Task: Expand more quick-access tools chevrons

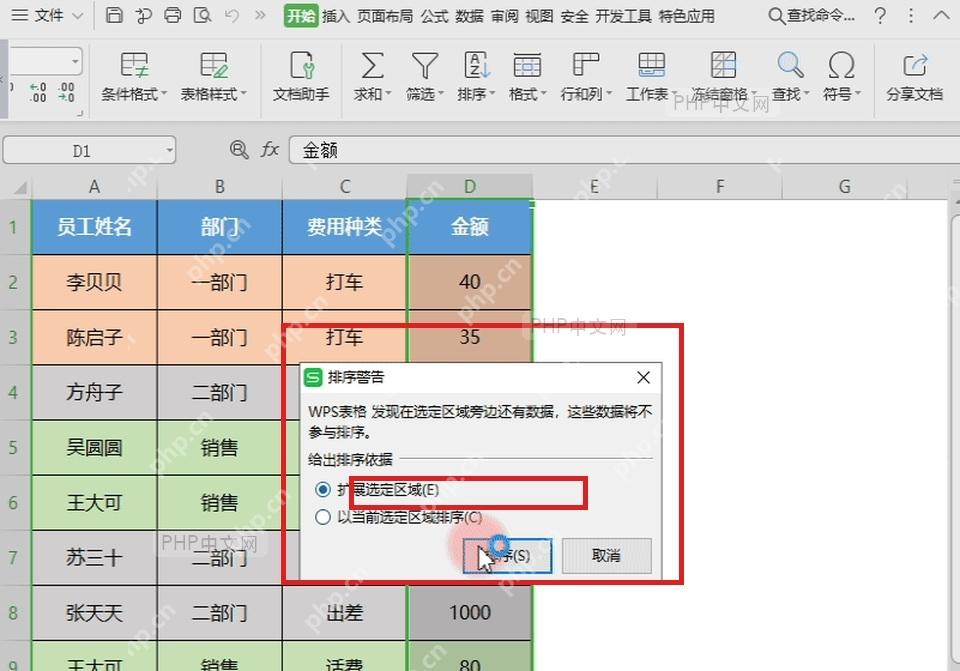Action: (x=260, y=15)
